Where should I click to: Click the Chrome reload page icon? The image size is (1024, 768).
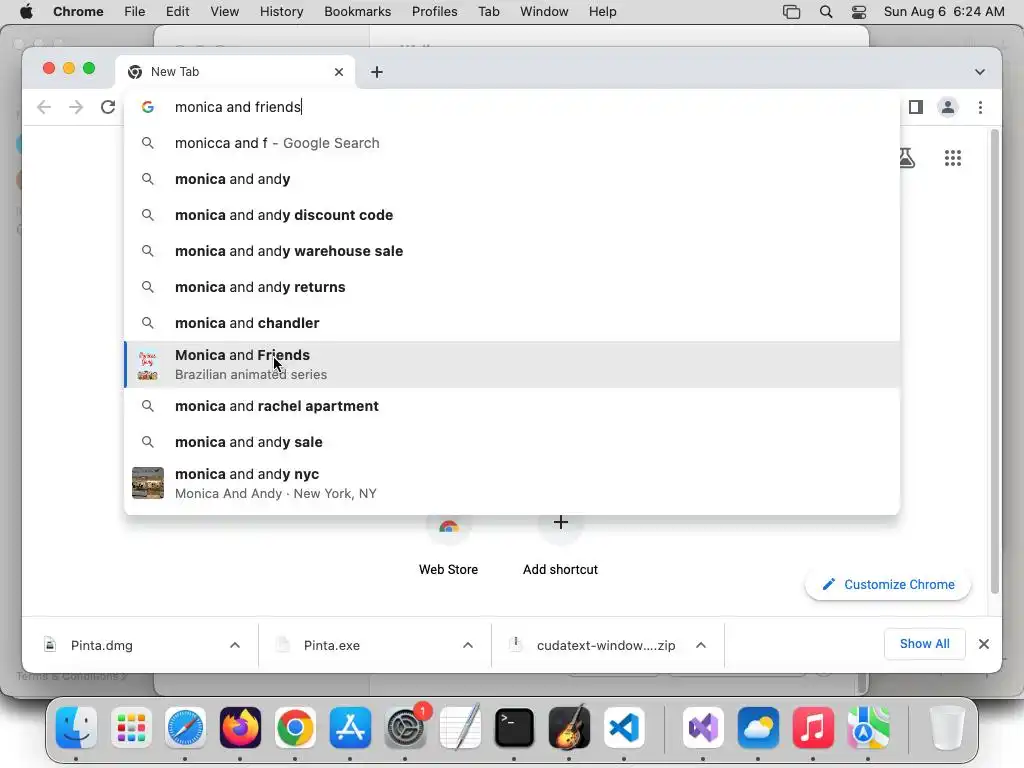pyautogui.click(x=108, y=107)
